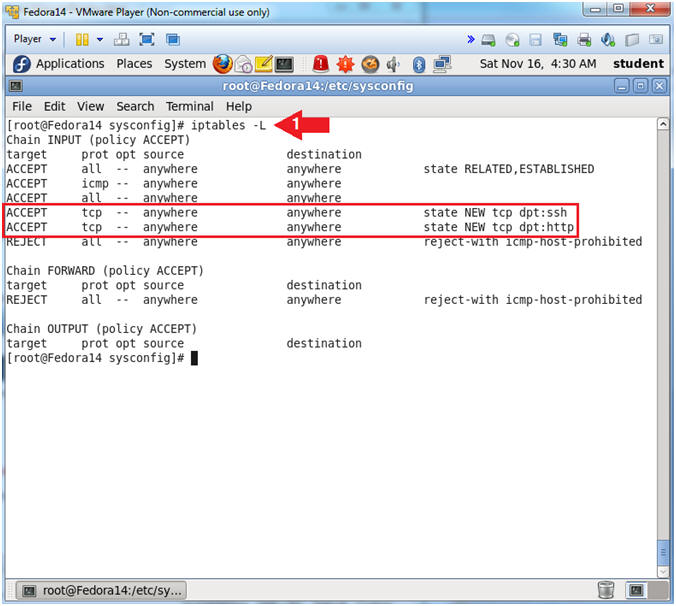Open the System menu
Screen dimensions: 676x606
tap(185, 64)
